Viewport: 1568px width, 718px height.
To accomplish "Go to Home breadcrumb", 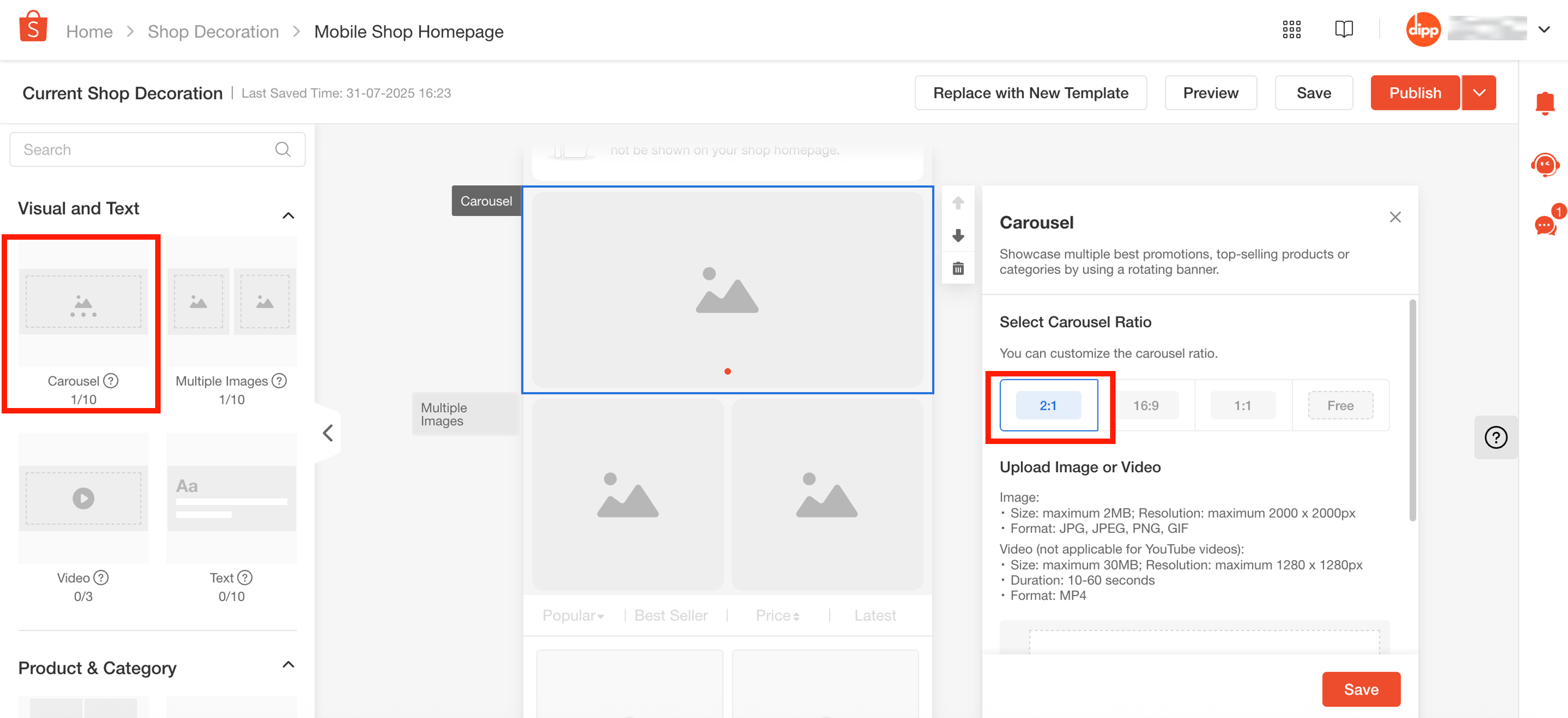I will 89,31.
